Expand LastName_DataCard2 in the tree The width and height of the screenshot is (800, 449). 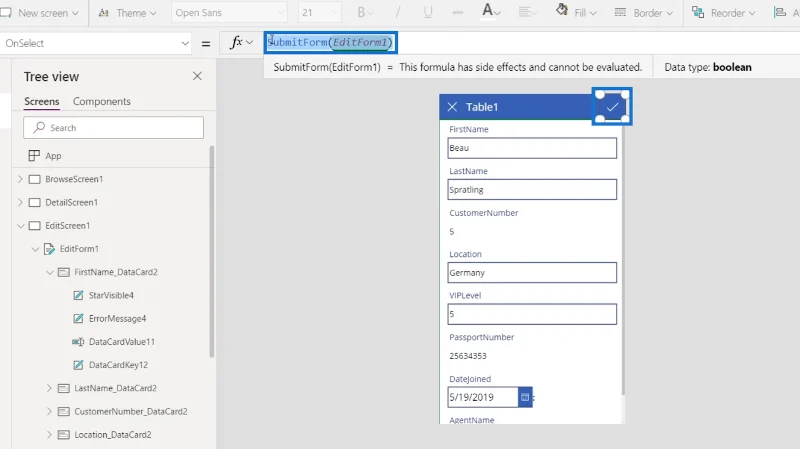click(x=49, y=388)
